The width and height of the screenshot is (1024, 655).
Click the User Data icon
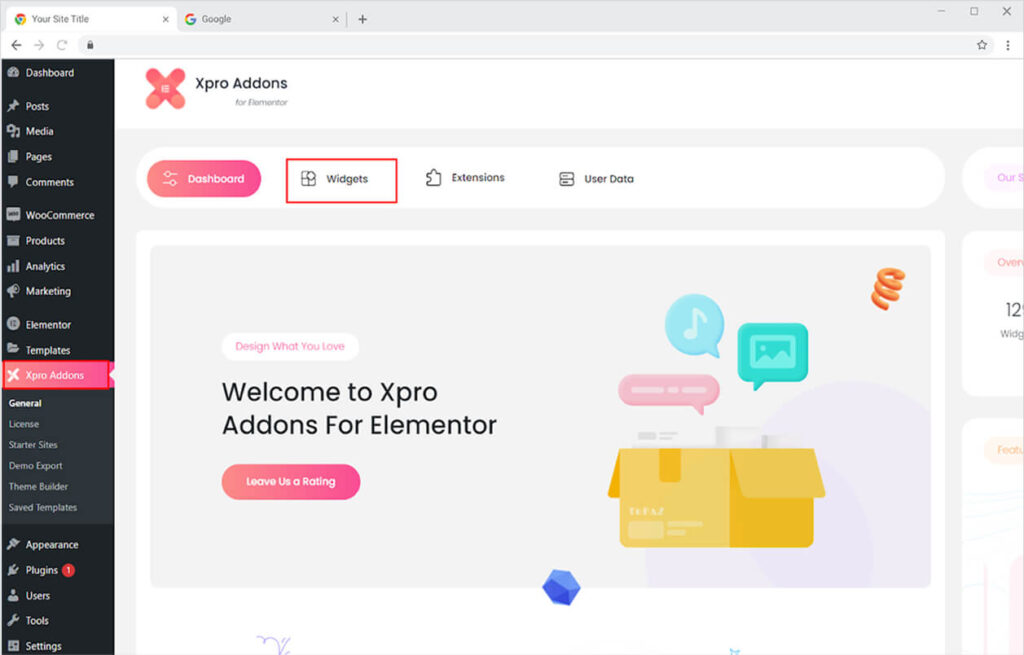pos(567,179)
